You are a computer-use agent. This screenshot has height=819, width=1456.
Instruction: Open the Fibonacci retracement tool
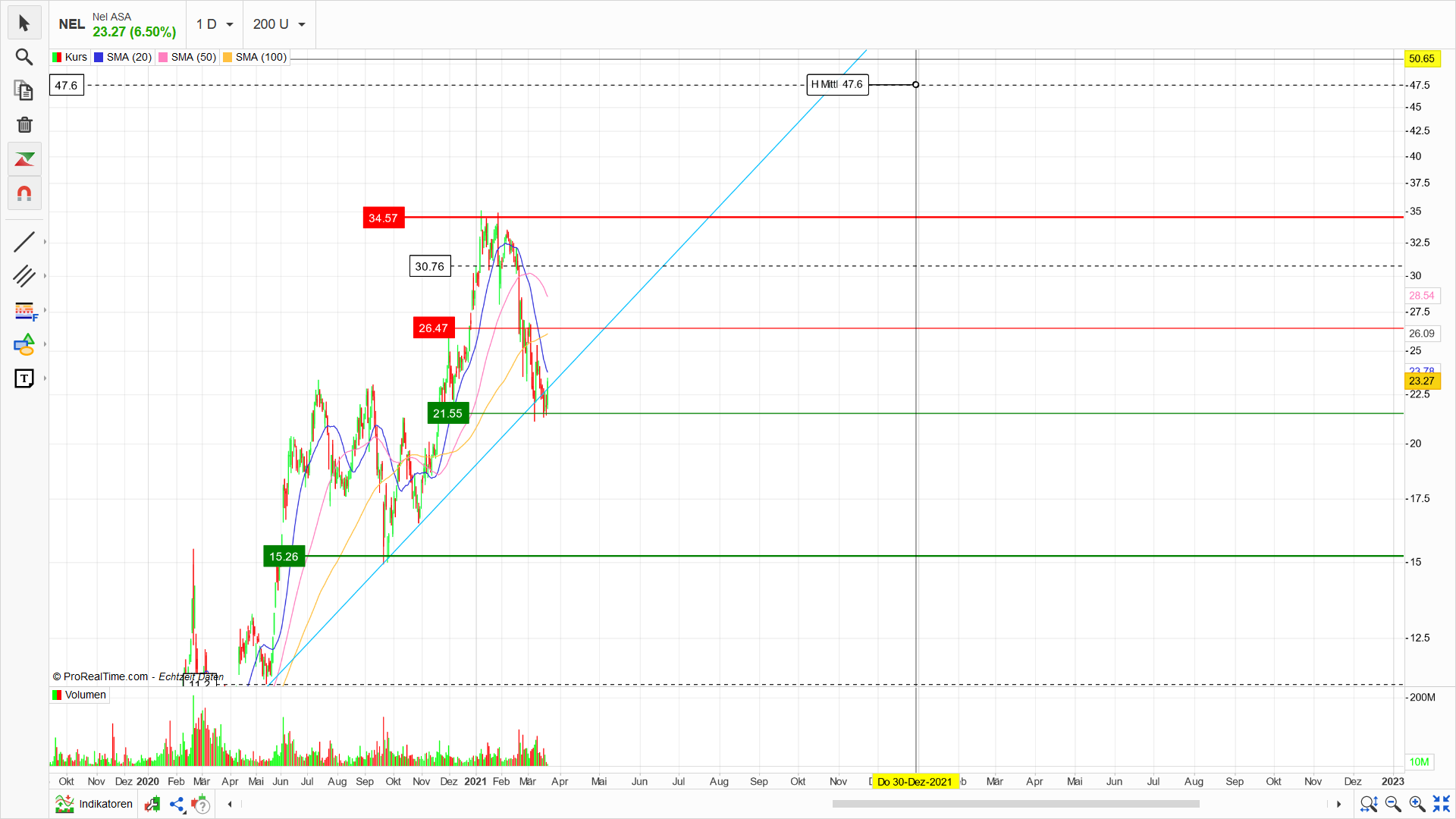[24, 311]
